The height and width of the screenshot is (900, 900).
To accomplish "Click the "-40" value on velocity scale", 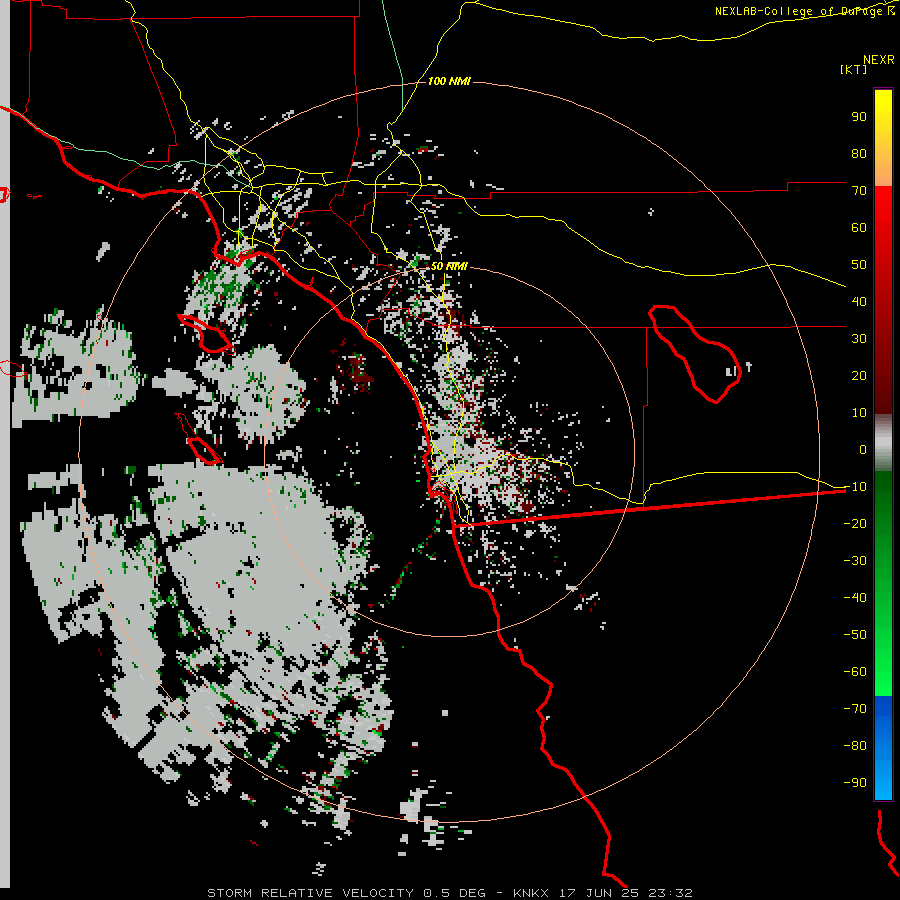I will [855, 598].
